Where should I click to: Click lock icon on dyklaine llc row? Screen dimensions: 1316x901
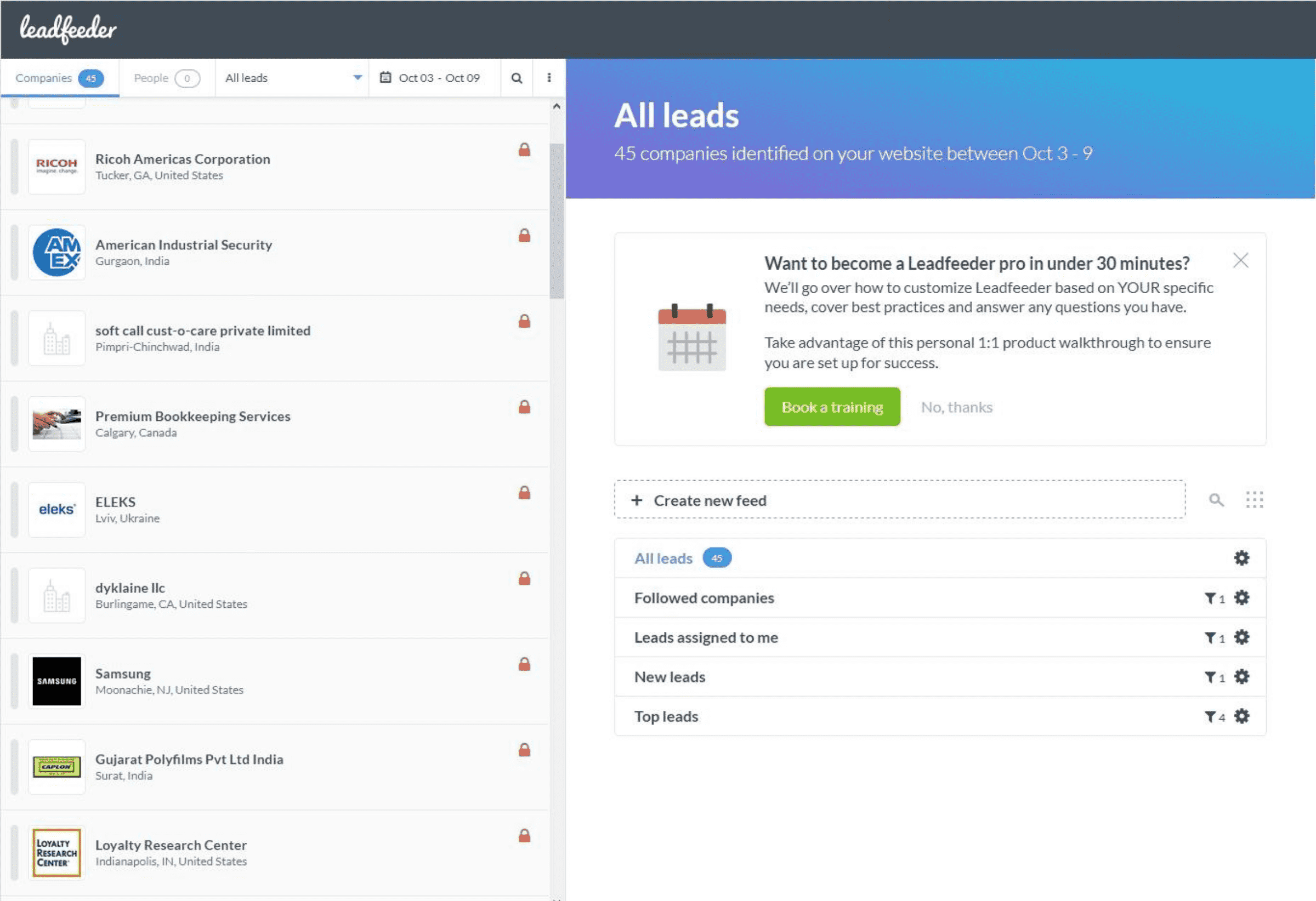(524, 578)
